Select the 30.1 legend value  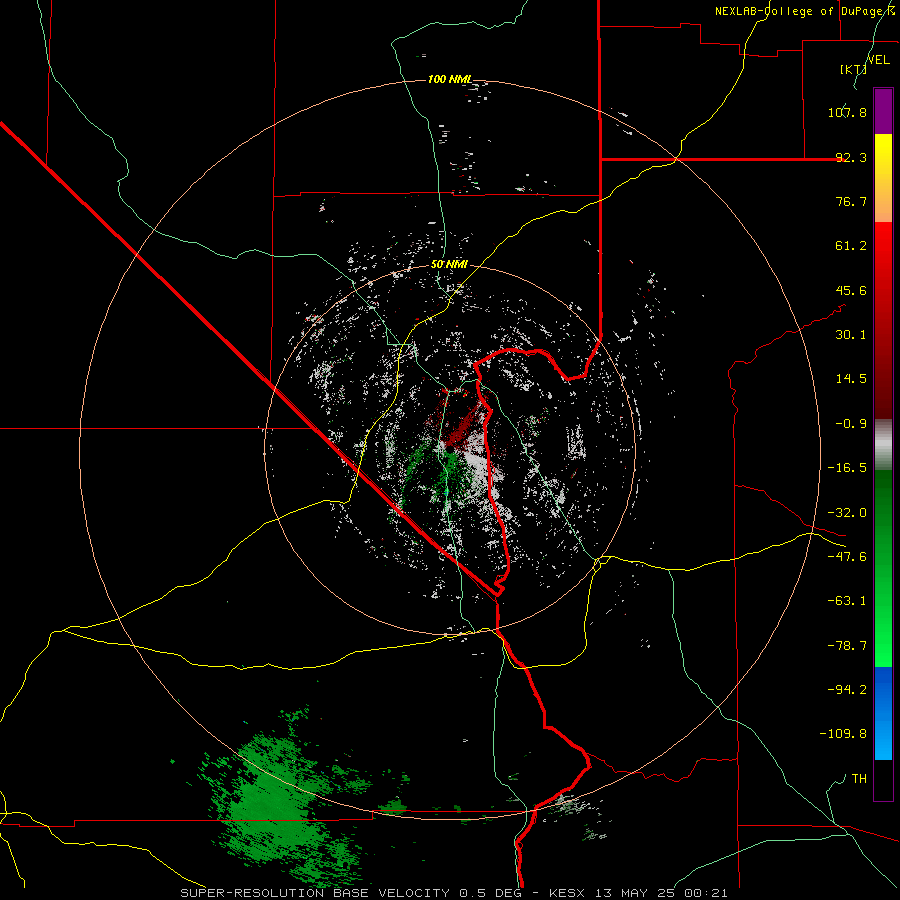click(x=851, y=335)
